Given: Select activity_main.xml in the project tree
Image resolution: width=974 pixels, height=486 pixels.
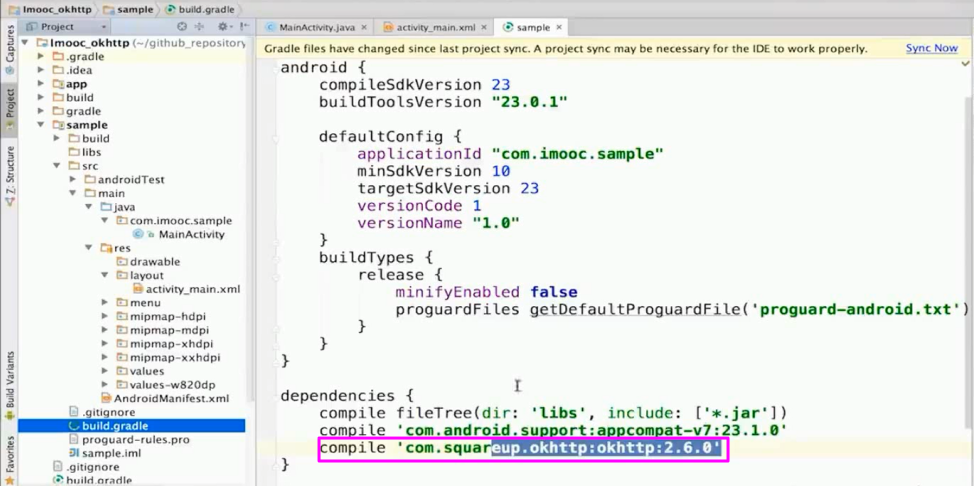Looking at the screenshot, I should coord(193,289).
